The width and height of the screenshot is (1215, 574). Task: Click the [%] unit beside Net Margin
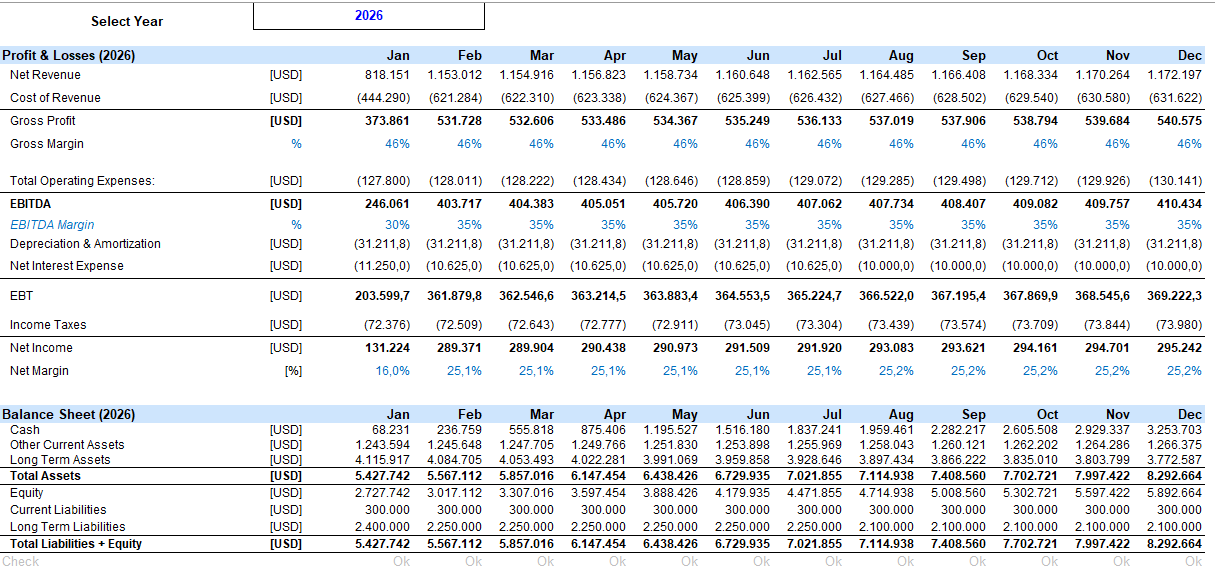click(x=294, y=371)
